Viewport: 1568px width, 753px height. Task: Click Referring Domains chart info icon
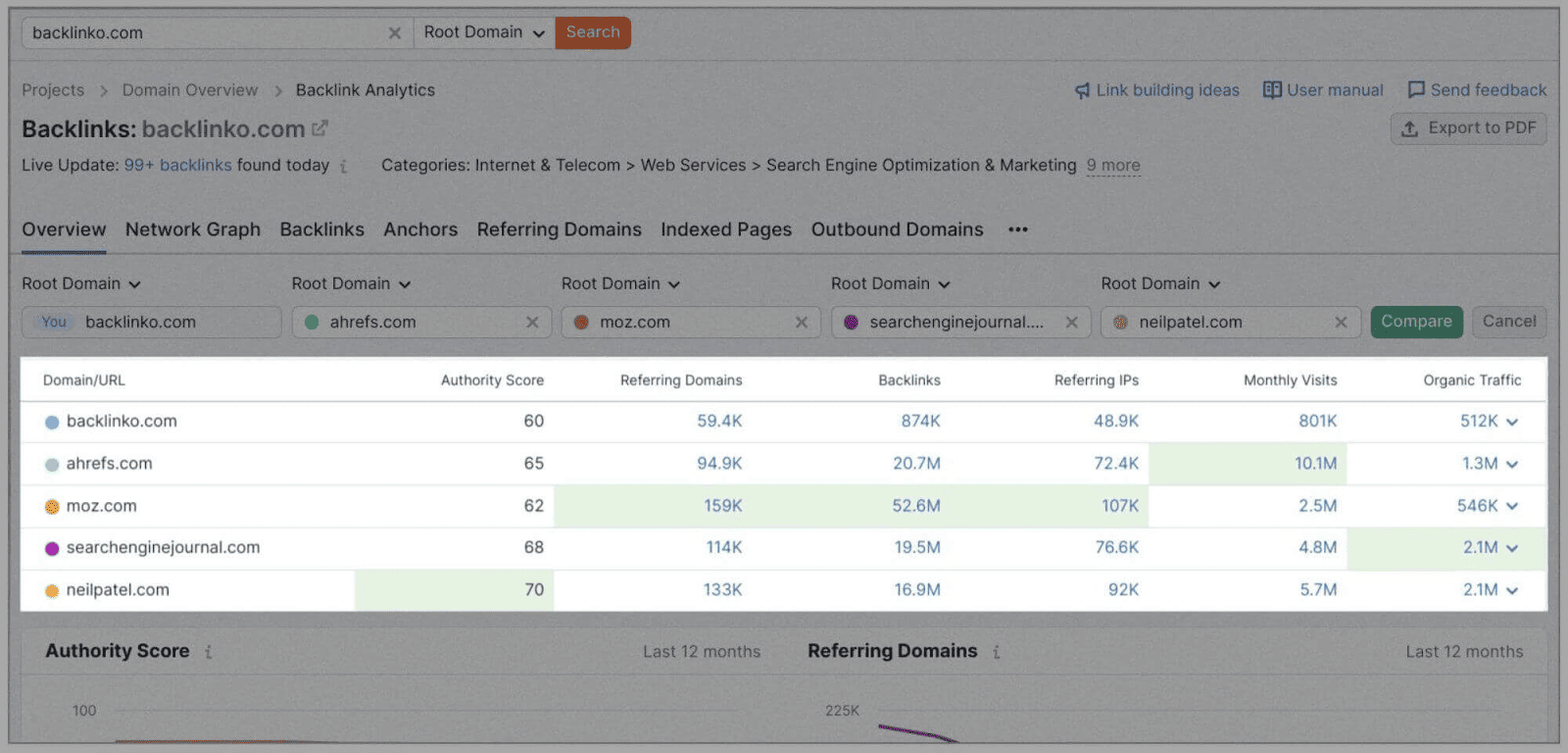(997, 652)
